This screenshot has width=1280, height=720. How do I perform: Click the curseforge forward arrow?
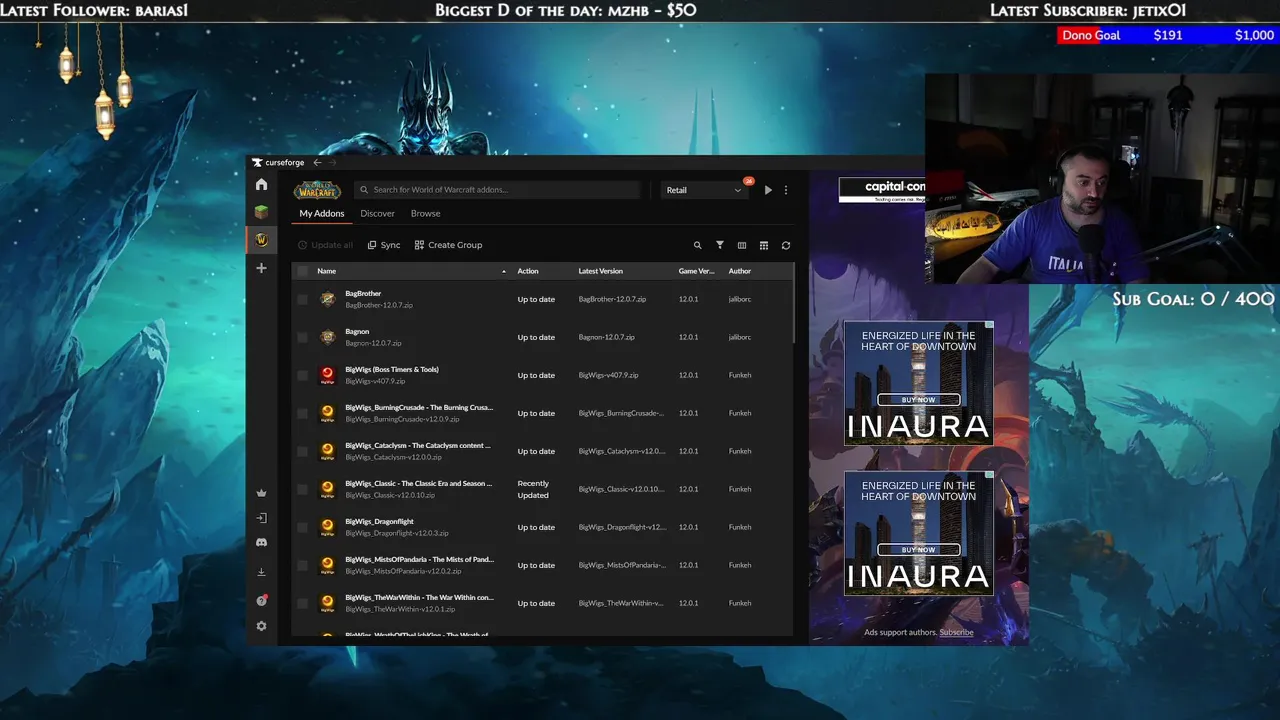point(333,163)
